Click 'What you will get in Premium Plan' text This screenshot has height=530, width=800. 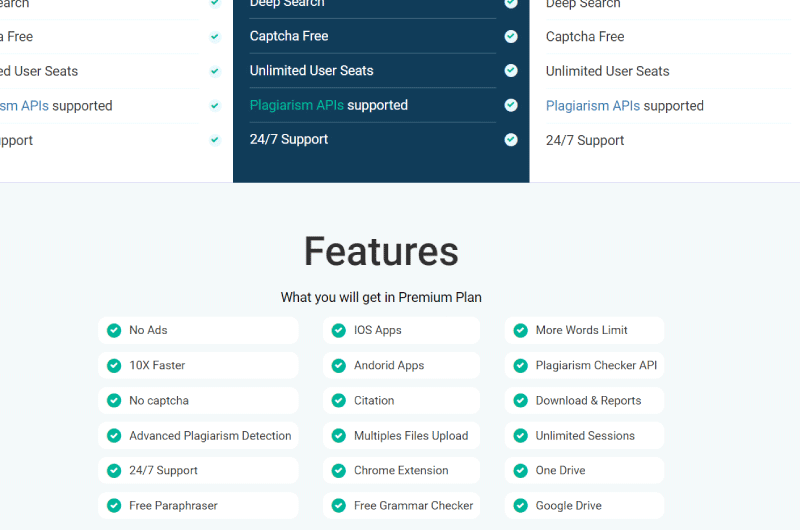click(381, 297)
